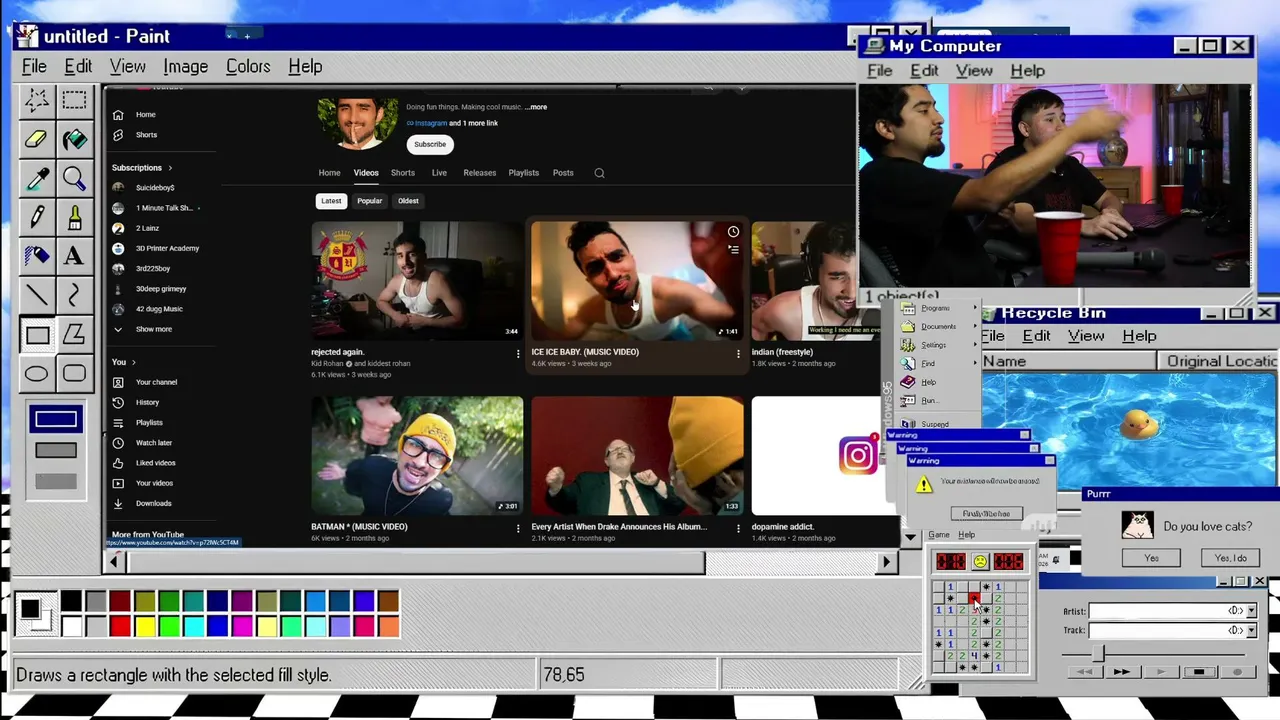
Task: Open the Colors menu in Paint
Action: pos(248,67)
